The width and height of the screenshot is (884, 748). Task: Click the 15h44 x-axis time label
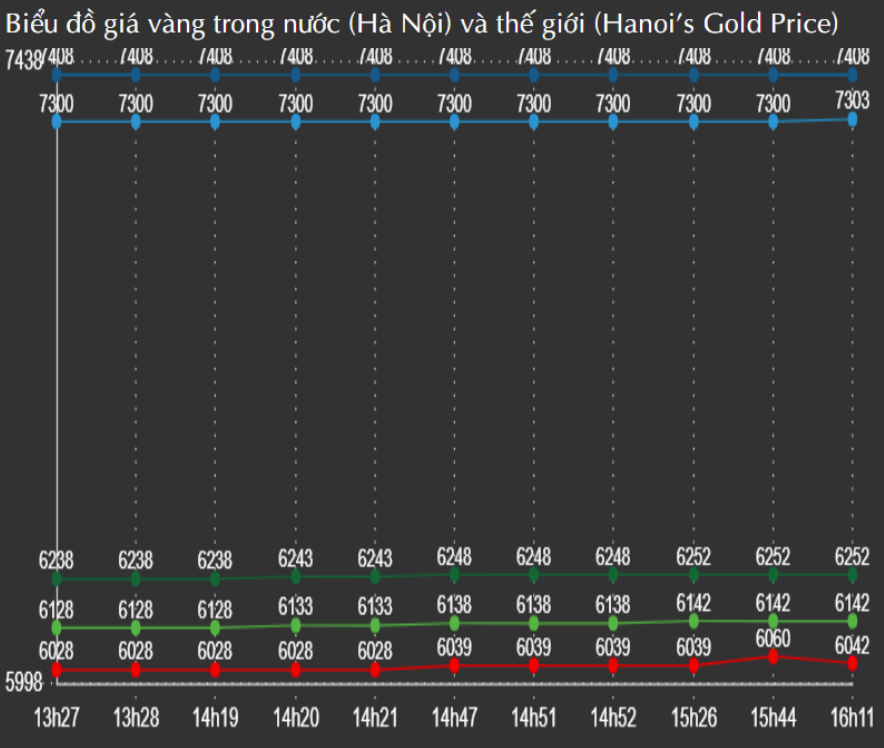[773, 718]
